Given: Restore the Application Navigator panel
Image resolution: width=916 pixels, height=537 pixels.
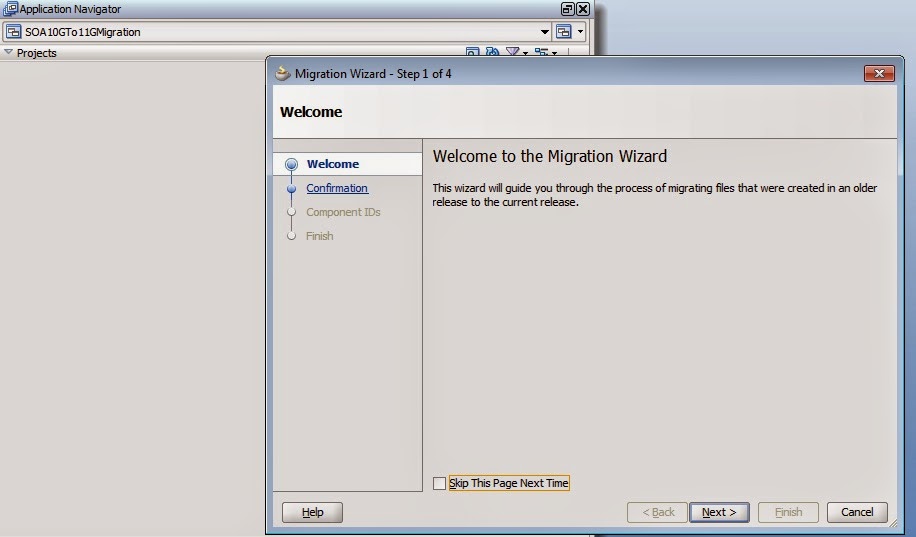Looking at the screenshot, I should tap(567, 9).
